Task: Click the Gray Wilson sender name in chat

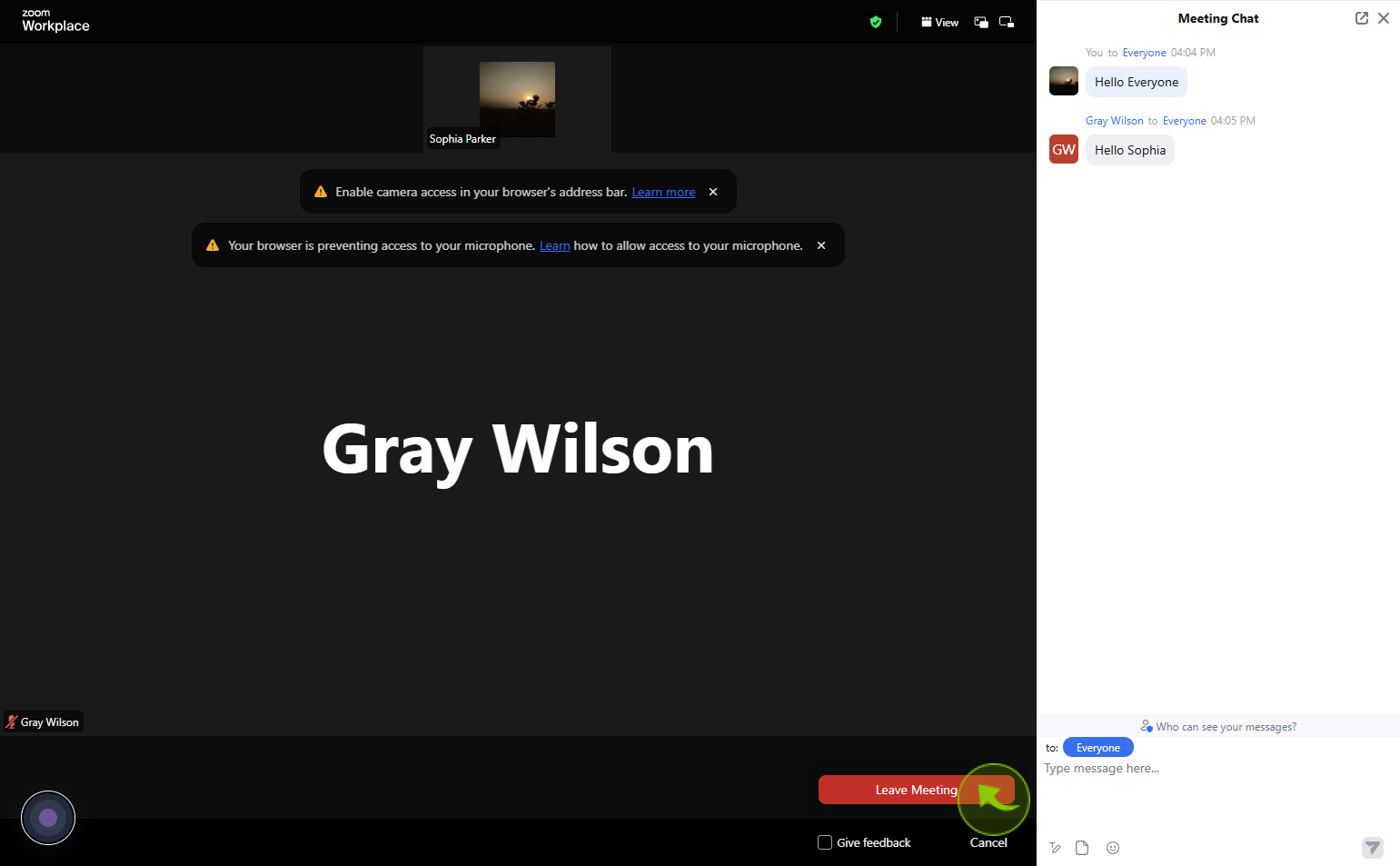Action: pos(1114,121)
